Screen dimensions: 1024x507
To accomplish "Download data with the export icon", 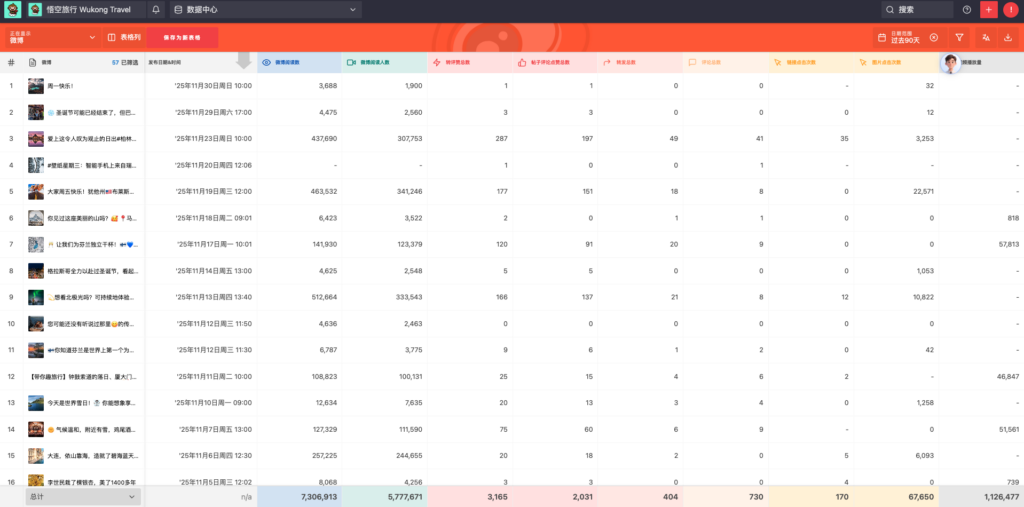I will (1008, 37).
